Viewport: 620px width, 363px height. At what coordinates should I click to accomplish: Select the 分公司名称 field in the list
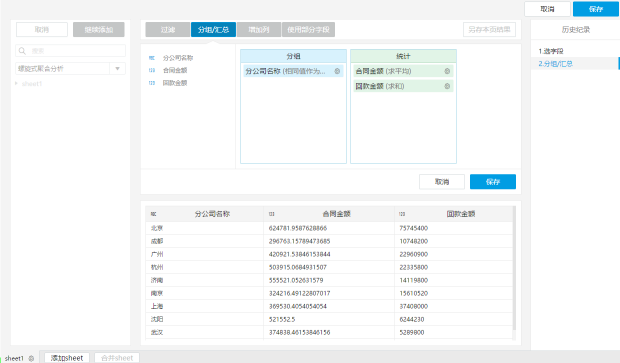(x=178, y=58)
